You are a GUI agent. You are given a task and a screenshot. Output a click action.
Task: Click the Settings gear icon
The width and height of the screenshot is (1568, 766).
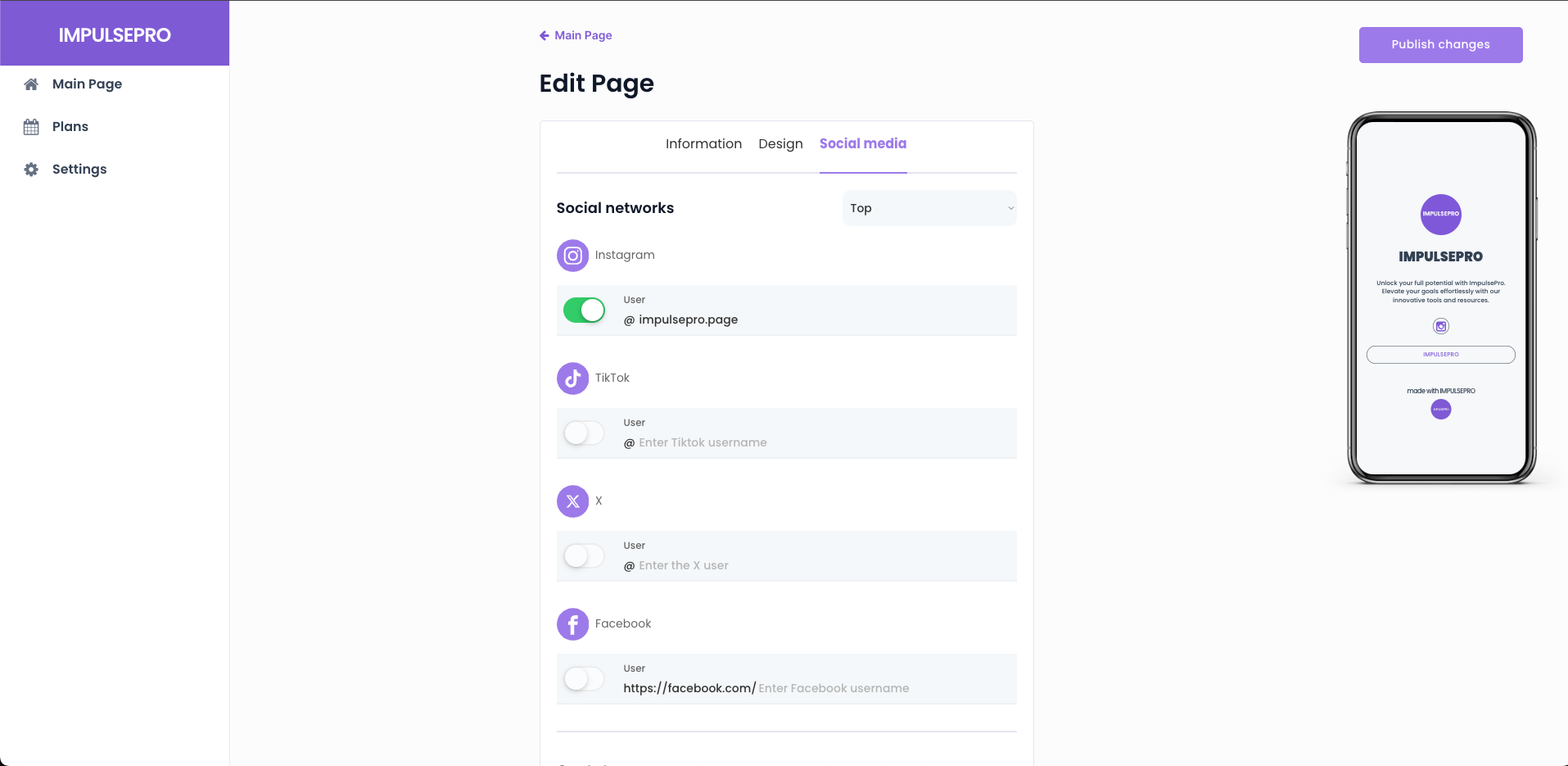pyautogui.click(x=31, y=170)
